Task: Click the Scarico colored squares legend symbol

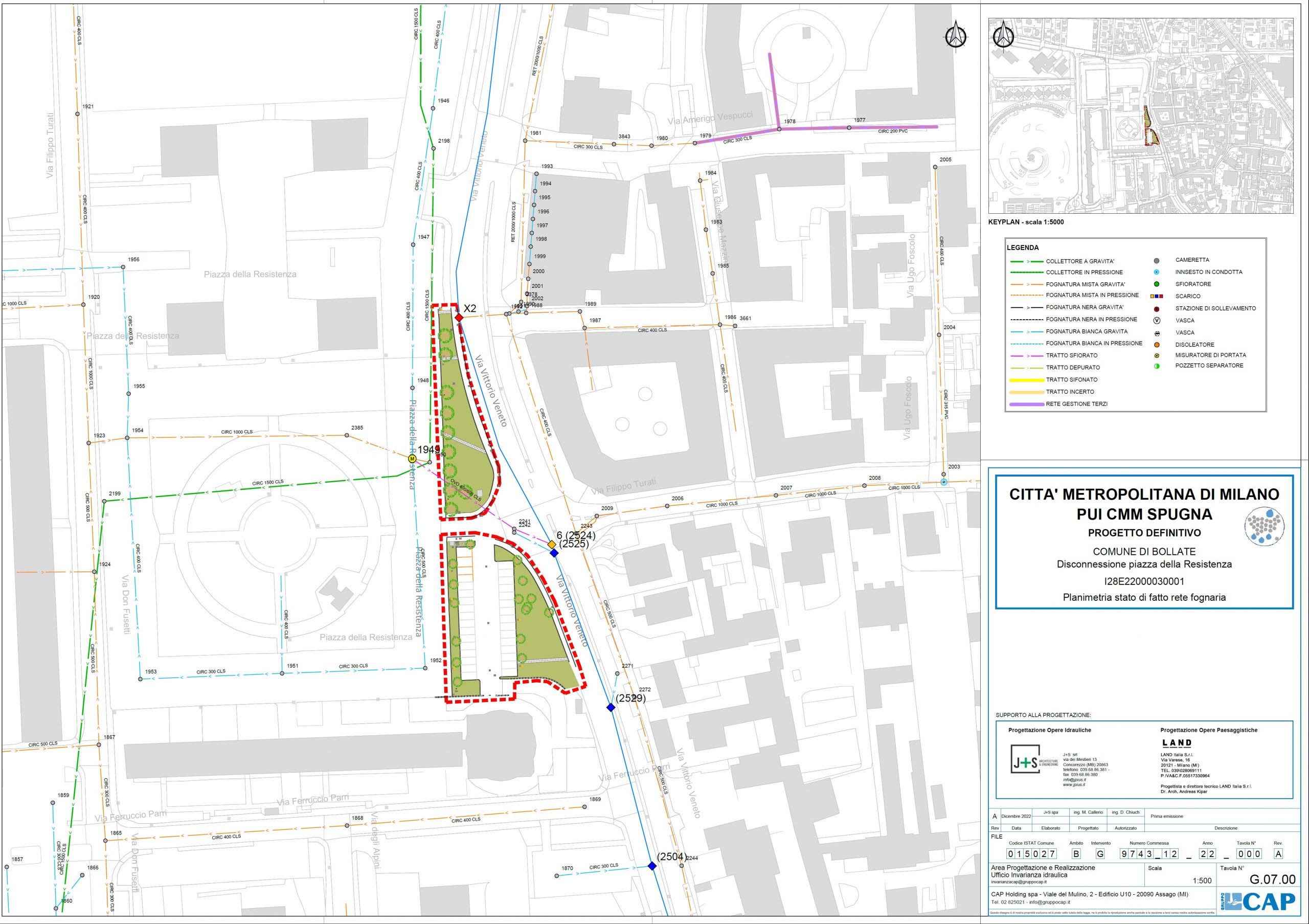Action: (1157, 297)
